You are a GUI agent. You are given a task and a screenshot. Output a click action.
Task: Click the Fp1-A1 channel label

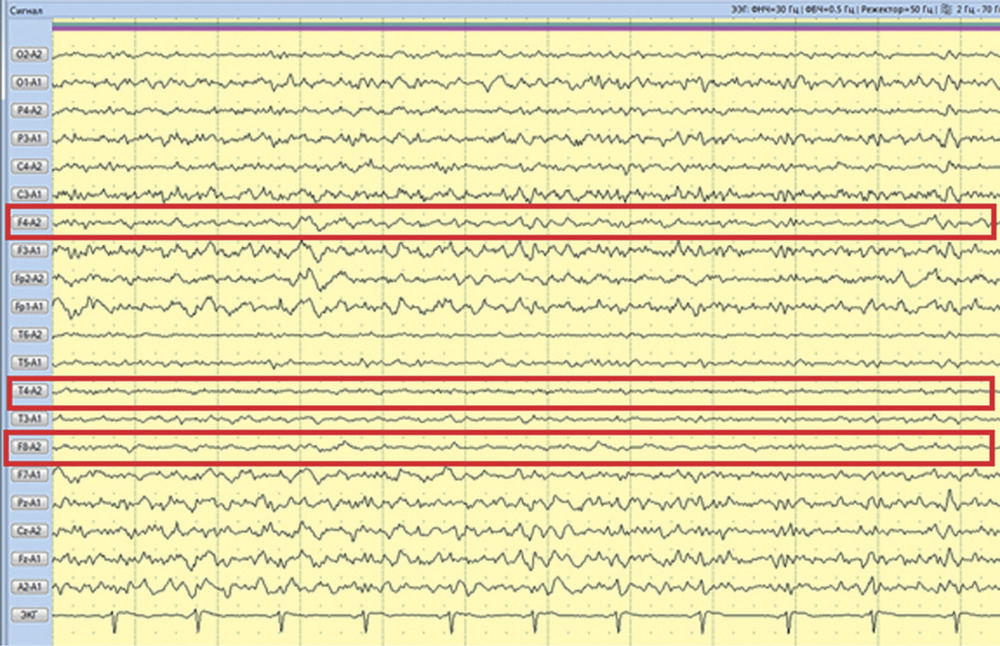point(27,305)
